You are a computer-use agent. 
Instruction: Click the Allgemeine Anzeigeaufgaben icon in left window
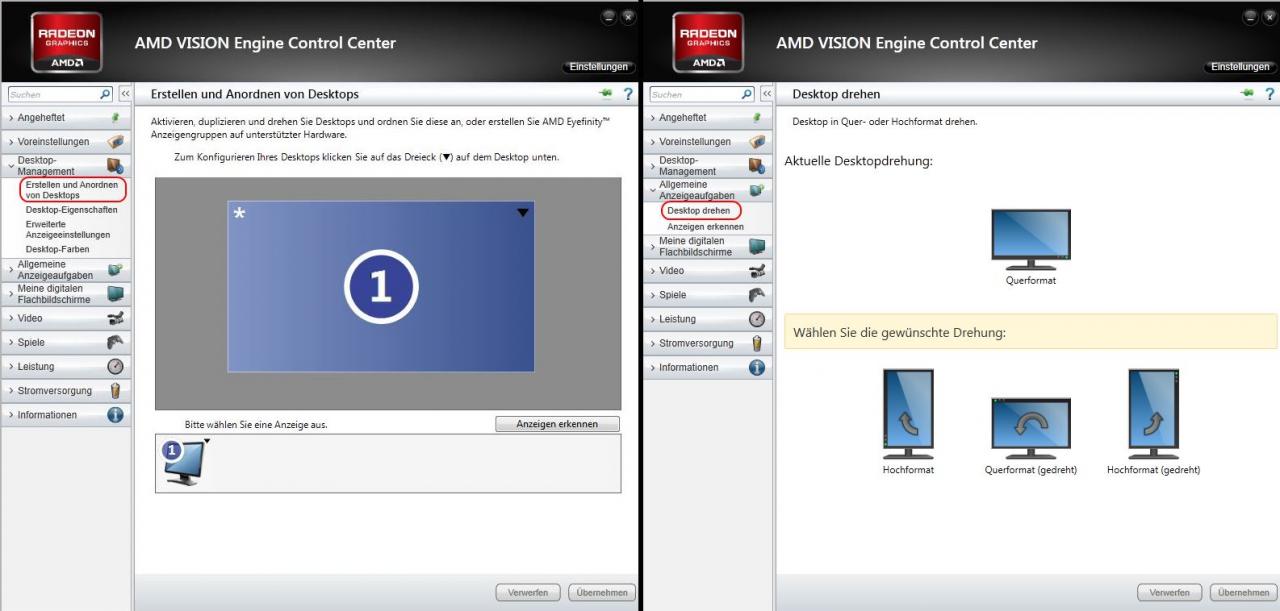[116, 270]
